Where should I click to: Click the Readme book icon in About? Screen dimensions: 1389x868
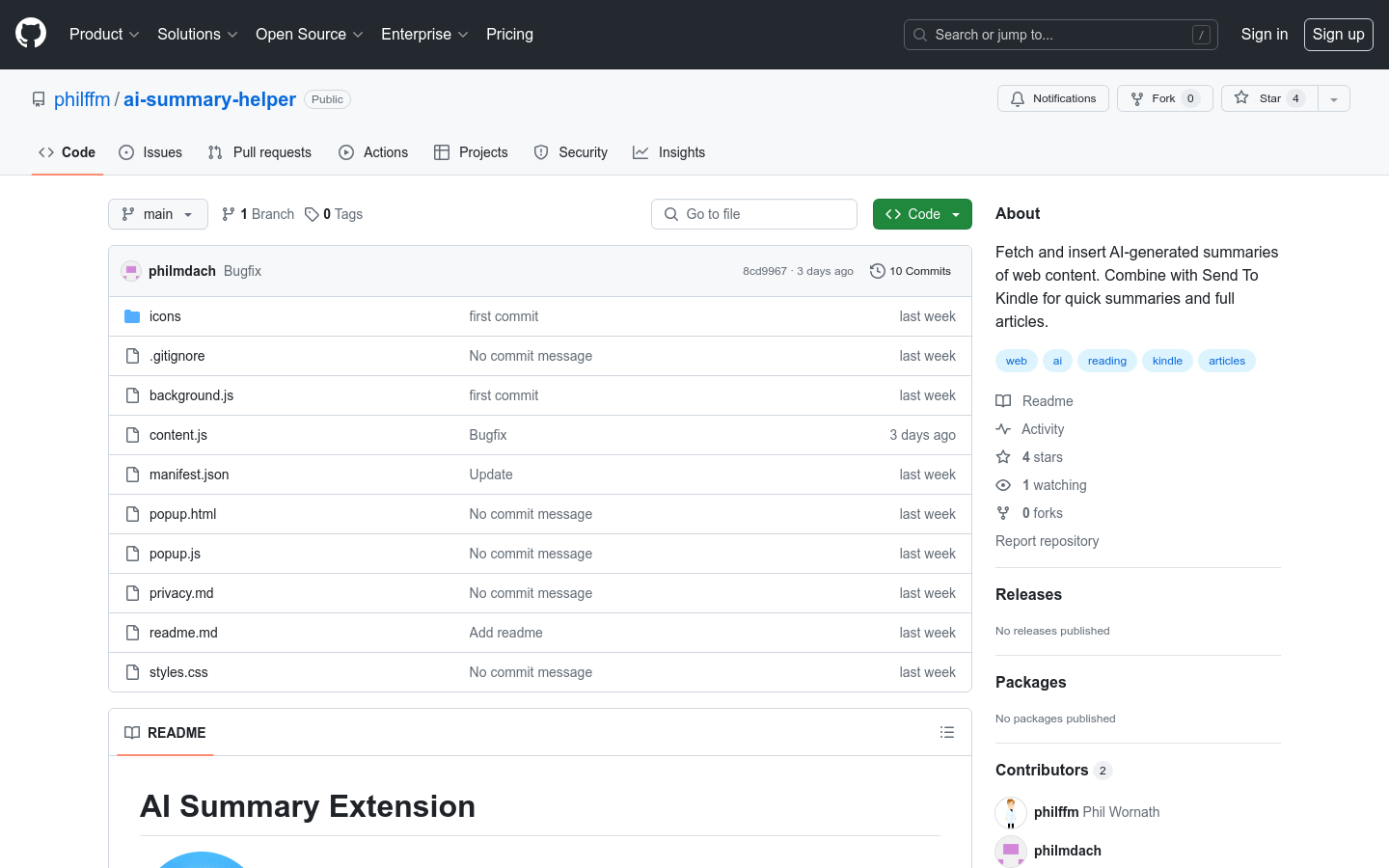1003,401
